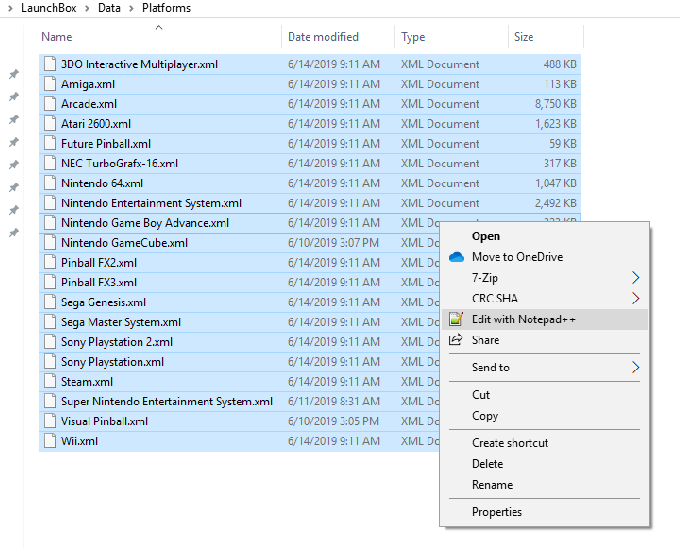
Task: Click the top pin icon in the sidebar
Action: [x=14, y=74]
